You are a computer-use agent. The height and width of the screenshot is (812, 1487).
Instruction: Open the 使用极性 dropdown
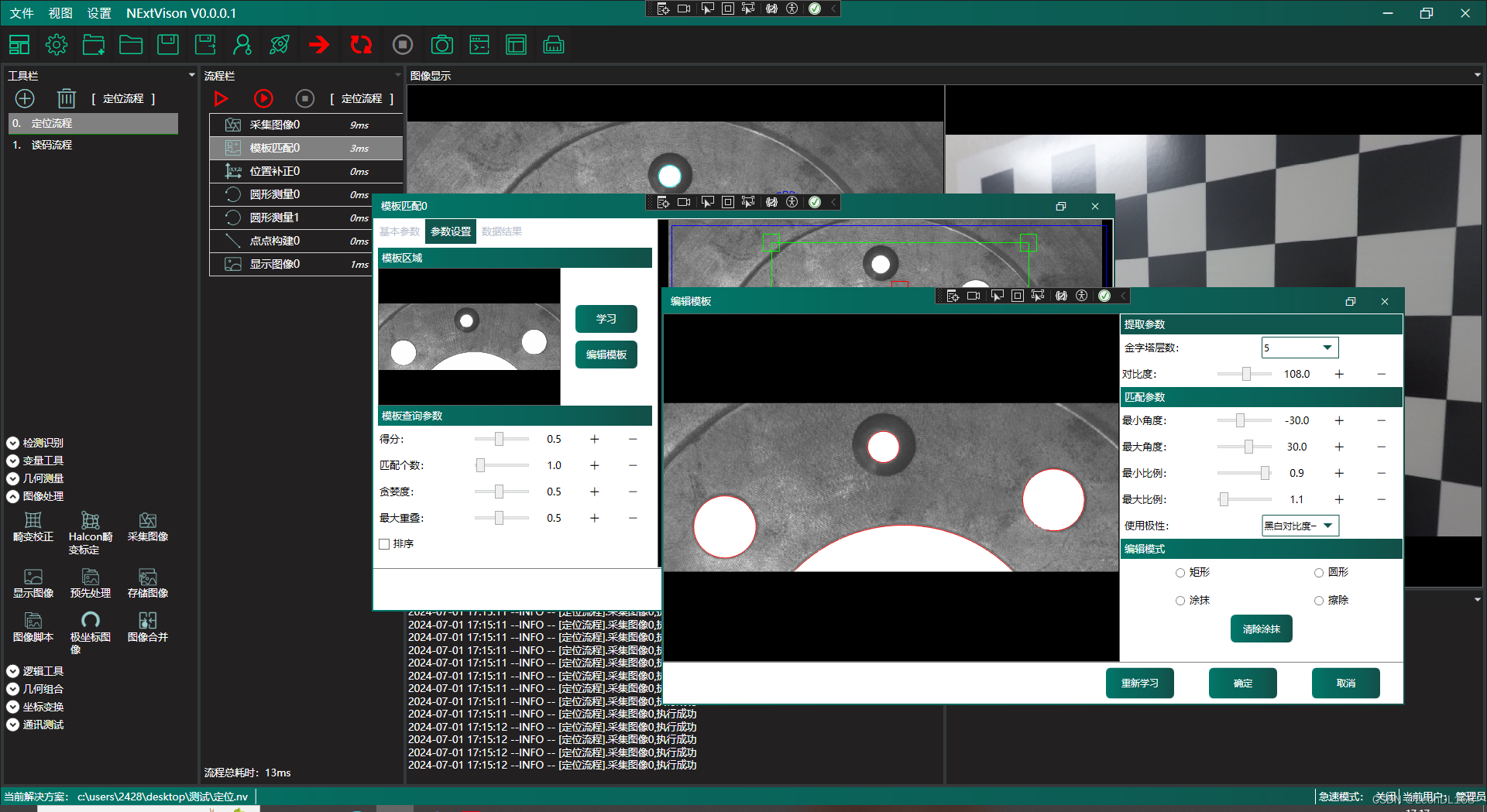click(x=1300, y=526)
